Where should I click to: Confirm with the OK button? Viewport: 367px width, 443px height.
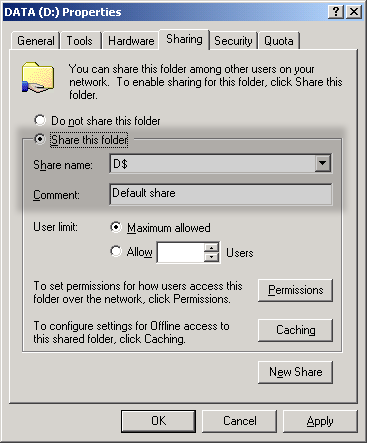pos(158,421)
